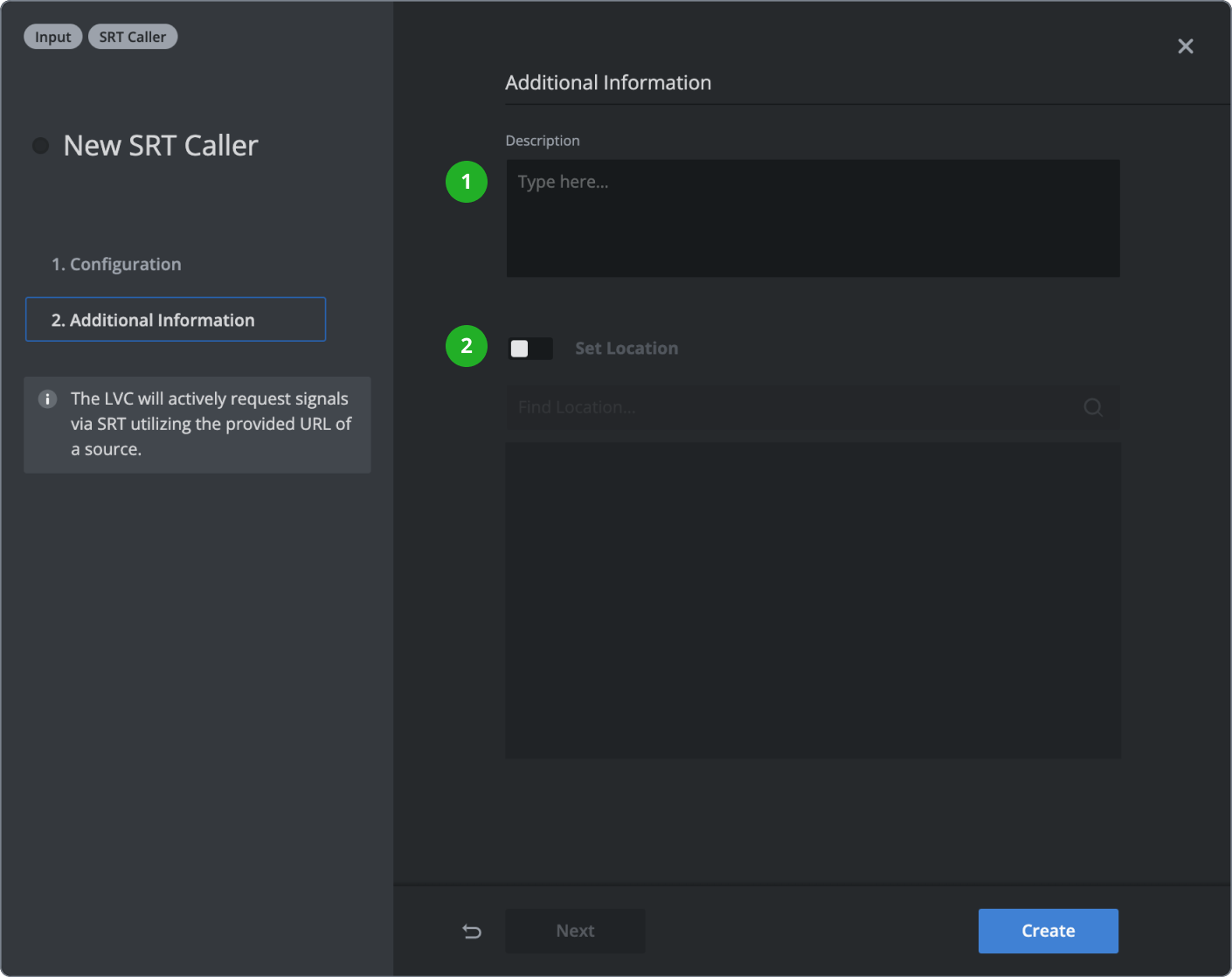1232x977 pixels.
Task: Dismiss the dialog with the X icon
Action: 1186,45
